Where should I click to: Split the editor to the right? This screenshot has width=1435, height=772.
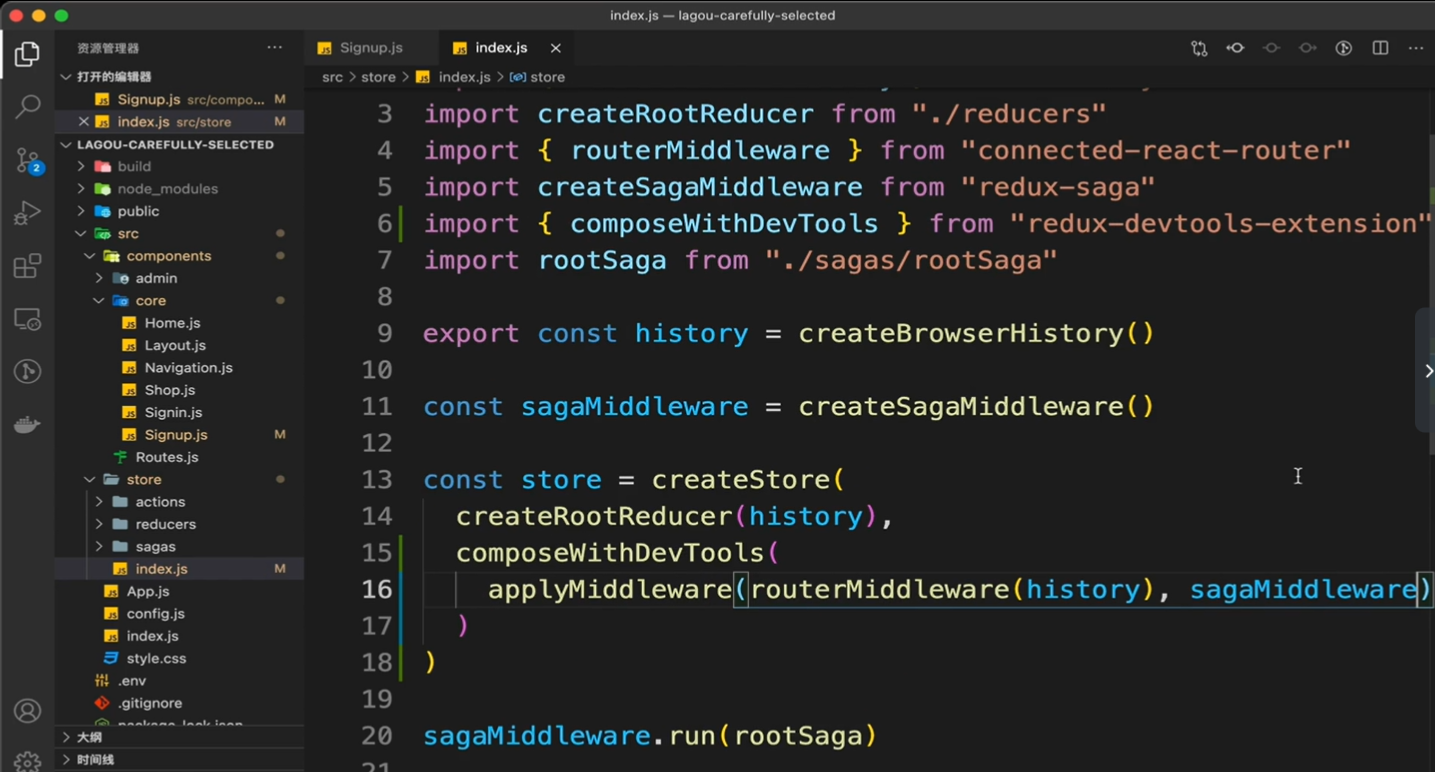pyautogui.click(x=1380, y=48)
